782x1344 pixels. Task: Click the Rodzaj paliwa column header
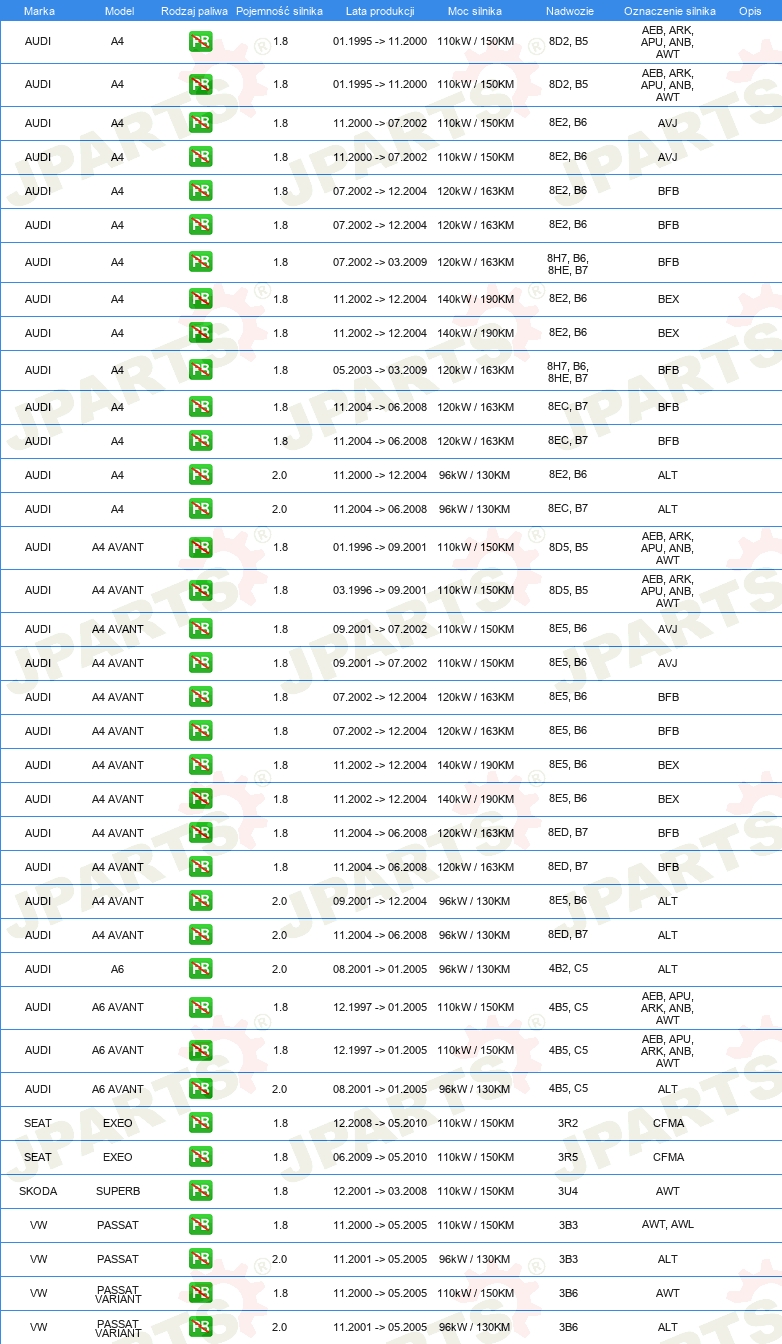click(x=195, y=10)
